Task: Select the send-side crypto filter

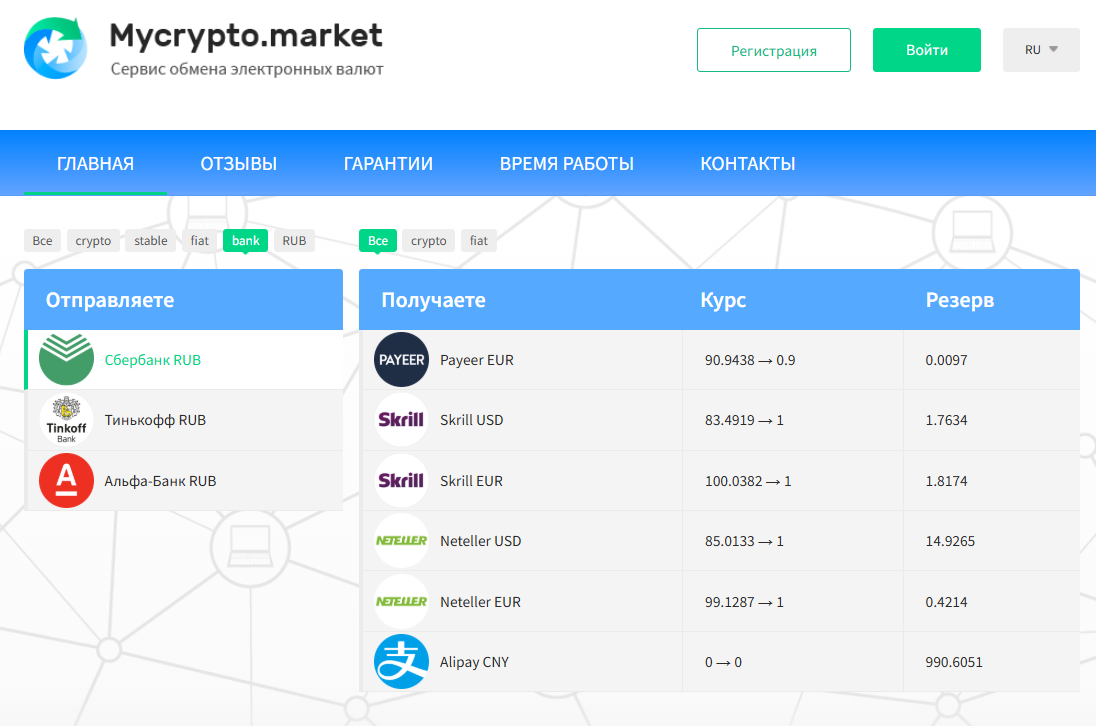Action: [93, 240]
